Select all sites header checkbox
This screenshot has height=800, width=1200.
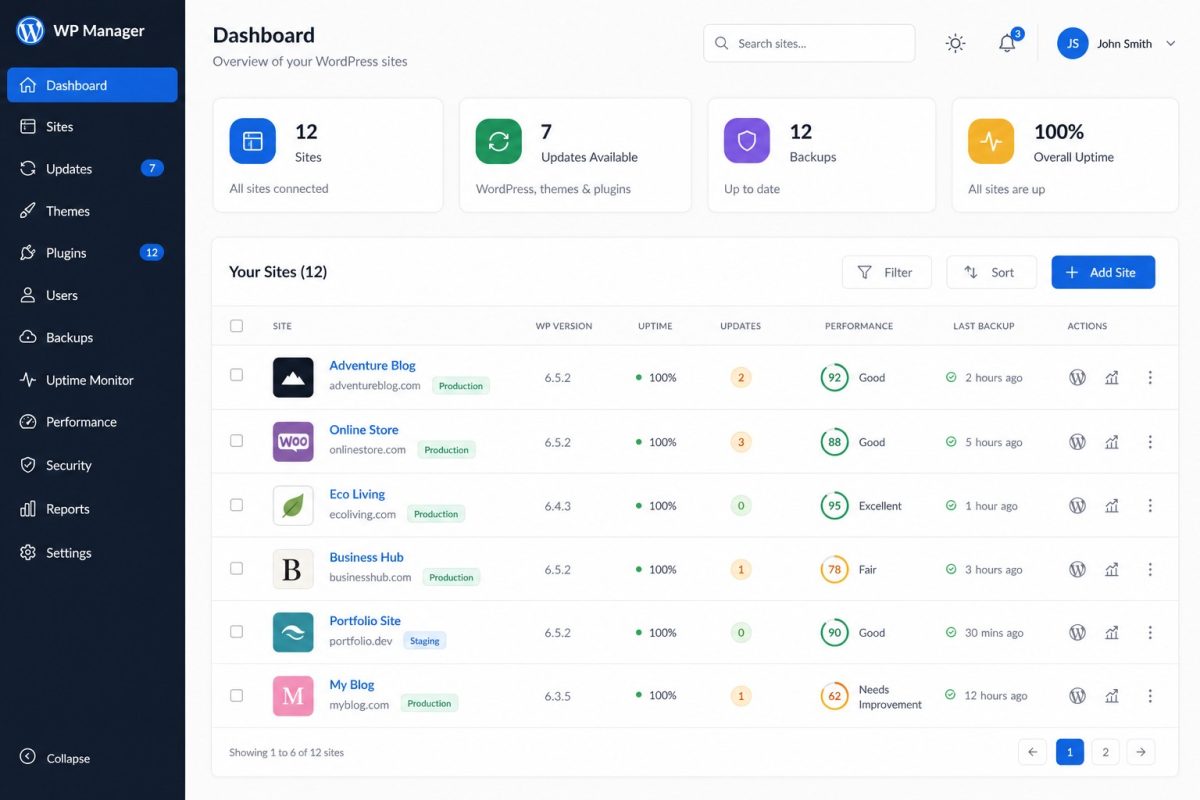point(236,325)
